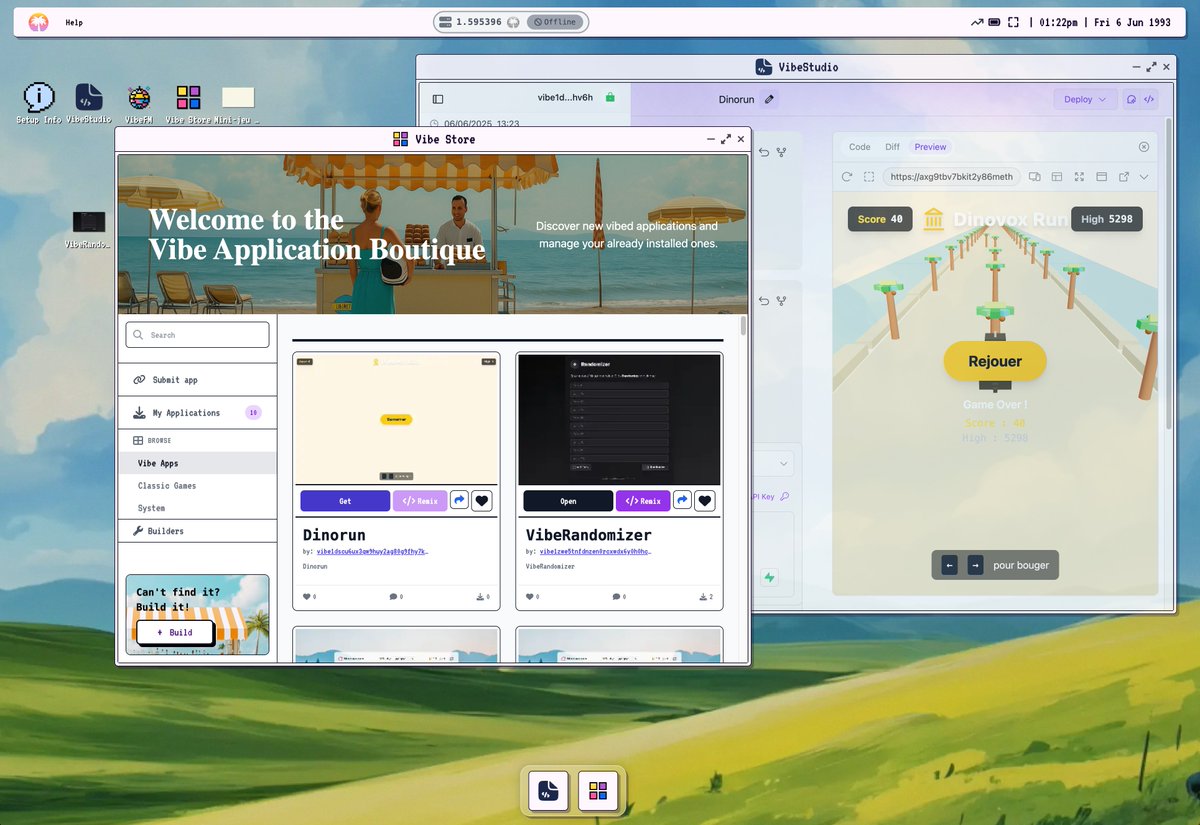Screen dimensions: 1200x825
Task: Share the Dinorun app
Action: [x=459, y=501]
